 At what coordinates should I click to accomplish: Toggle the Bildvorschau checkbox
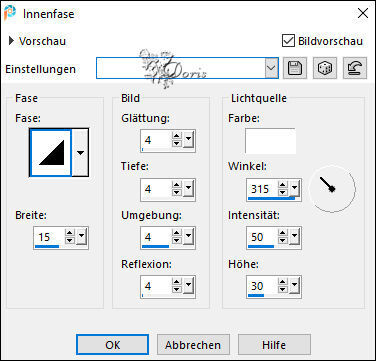click(288, 41)
